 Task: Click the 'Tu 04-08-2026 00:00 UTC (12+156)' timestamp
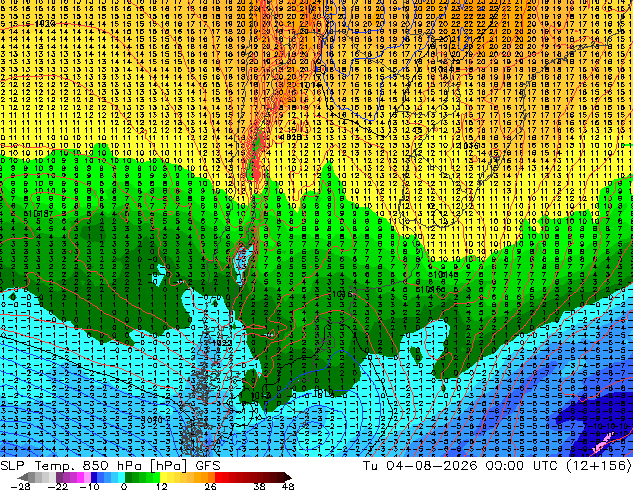coord(497,466)
